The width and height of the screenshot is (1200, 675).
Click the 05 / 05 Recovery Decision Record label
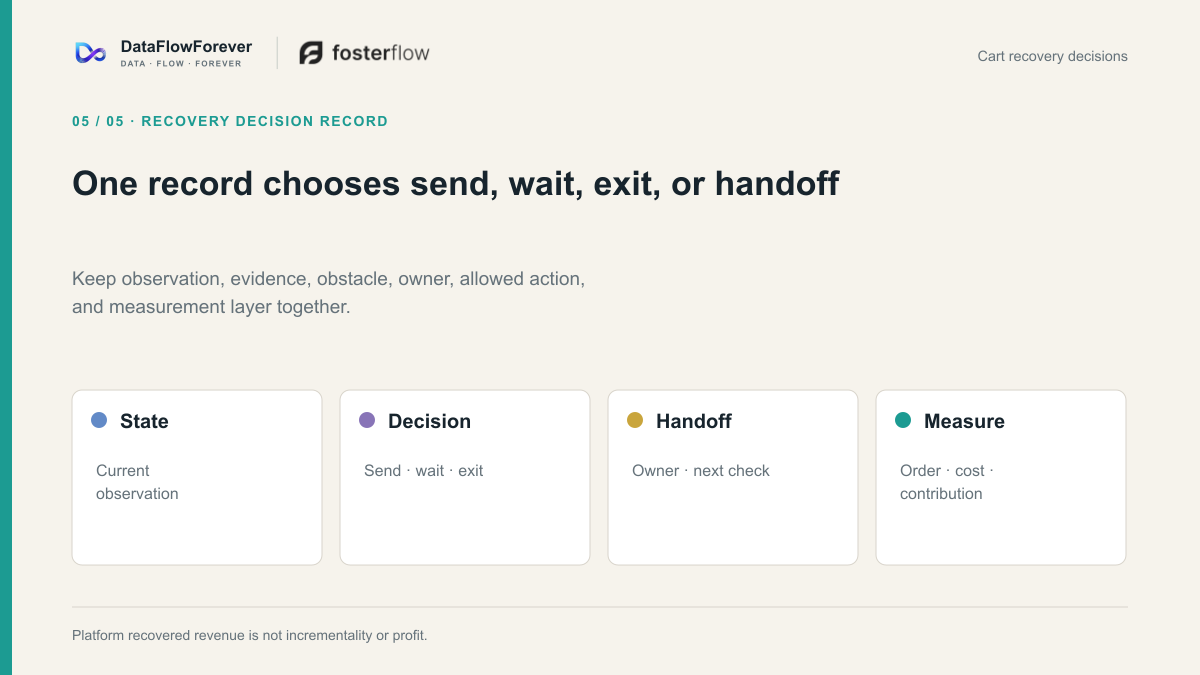[x=230, y=121]
